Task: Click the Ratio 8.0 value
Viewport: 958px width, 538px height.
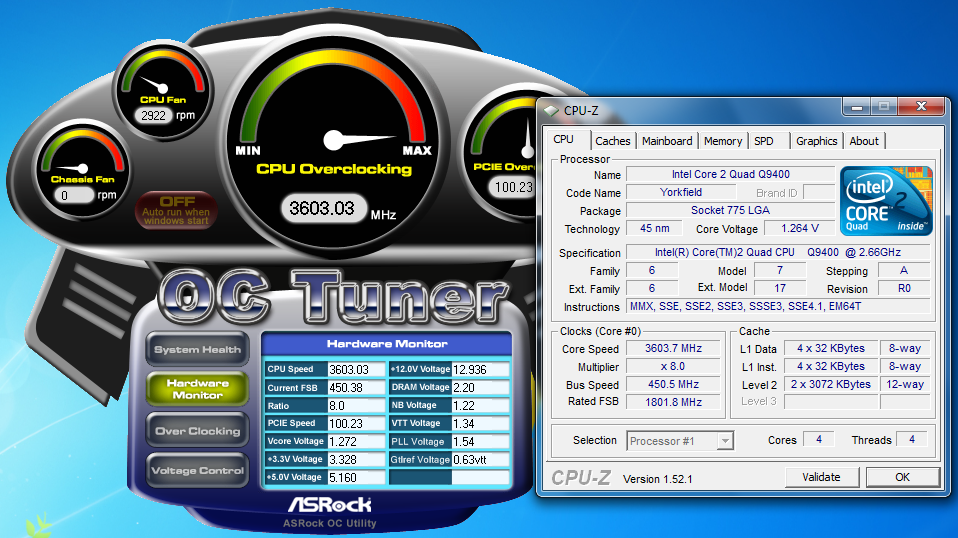Action: coord(356,405)
